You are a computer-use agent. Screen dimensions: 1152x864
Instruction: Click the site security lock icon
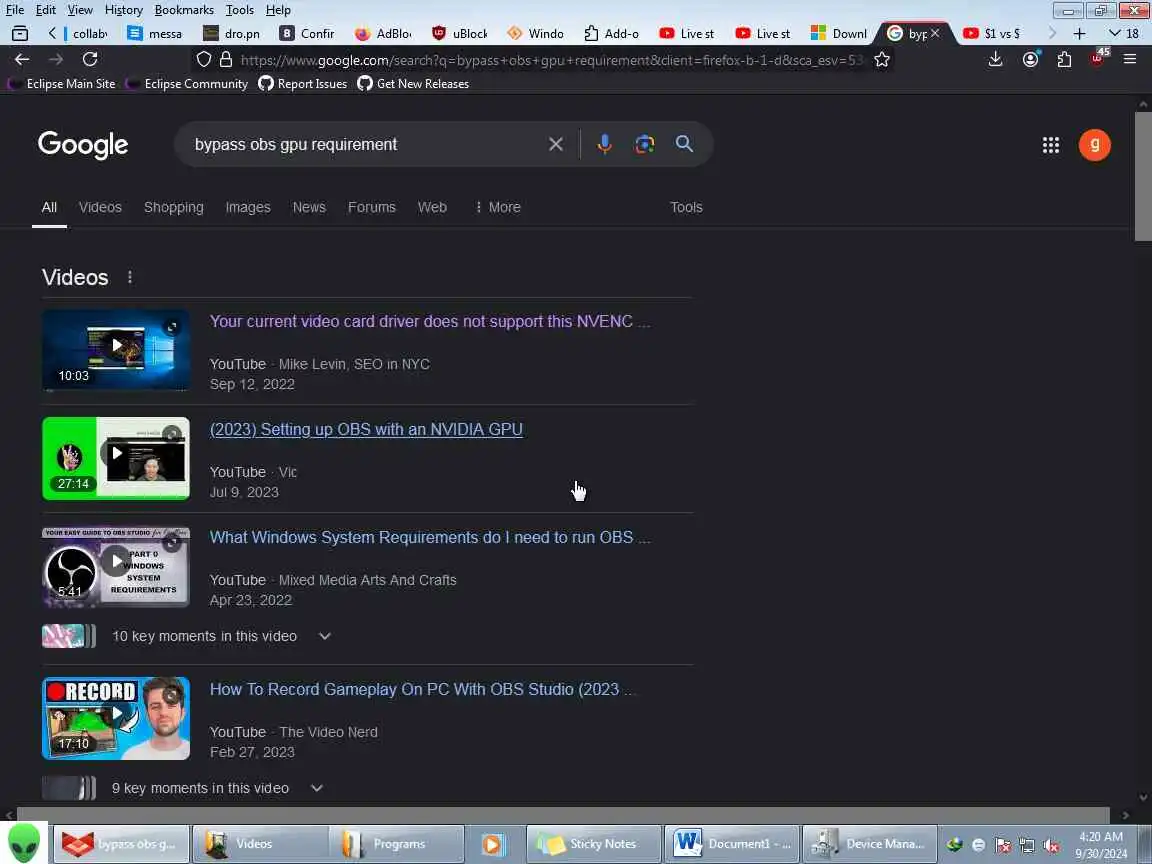click(226, 60)
